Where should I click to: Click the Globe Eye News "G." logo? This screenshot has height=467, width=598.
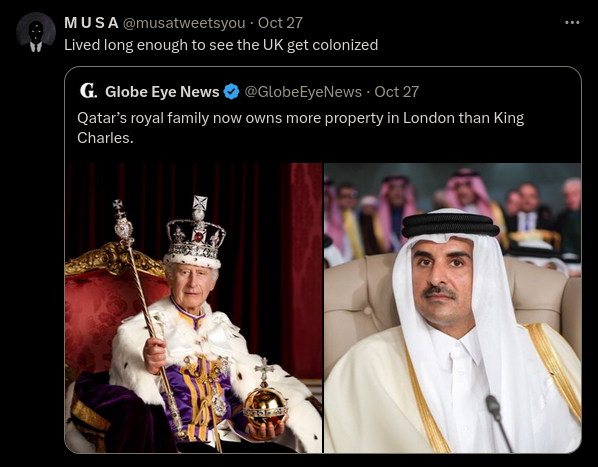click(88, 91)
